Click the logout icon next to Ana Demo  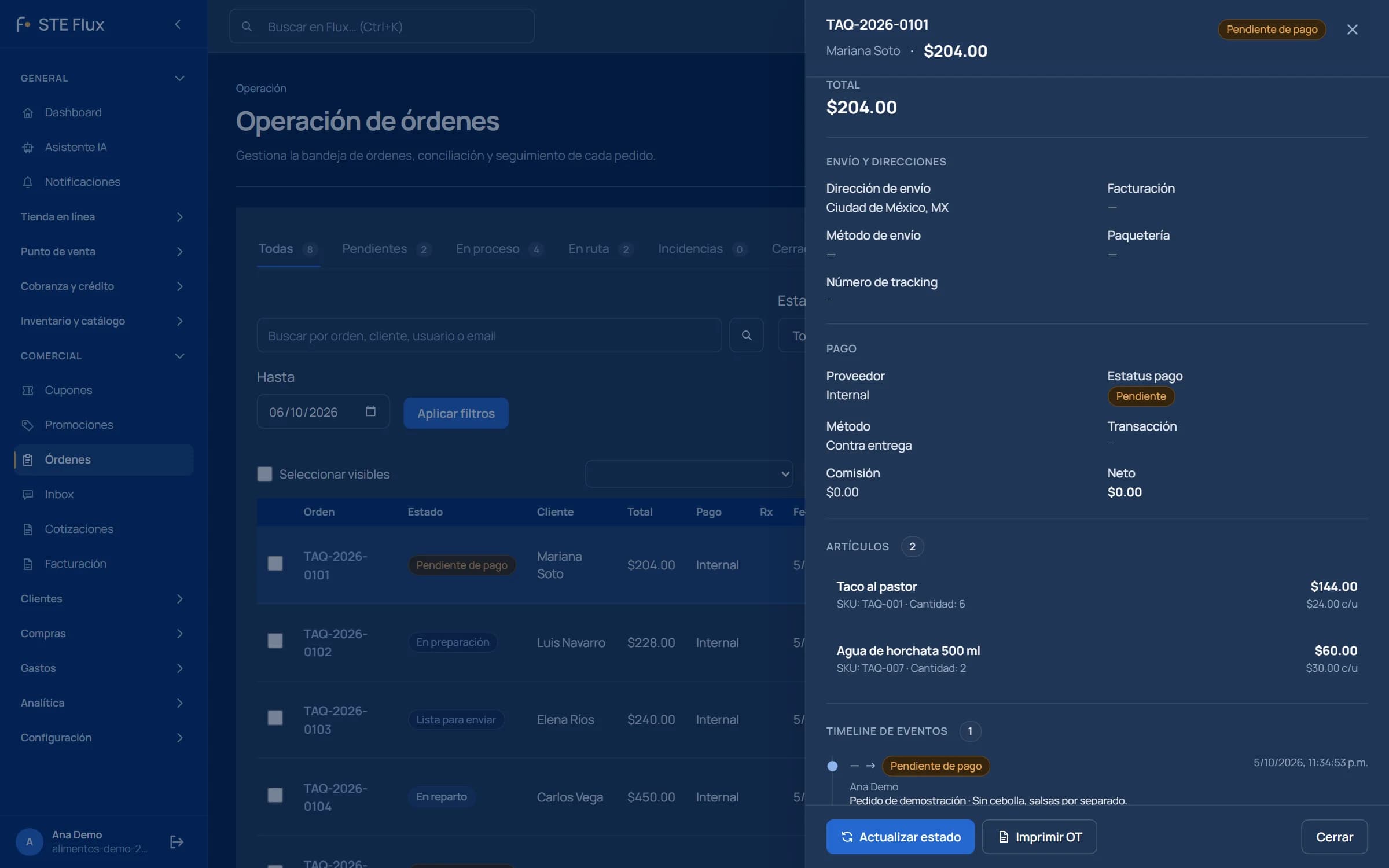tap(177, 841)
